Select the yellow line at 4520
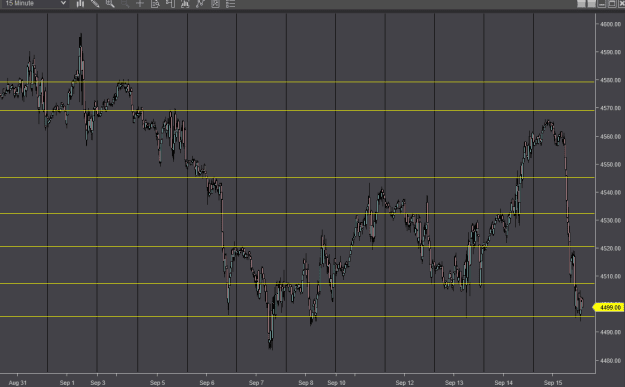This screenshot has width=625, height=387. click(x=297, y=247)
